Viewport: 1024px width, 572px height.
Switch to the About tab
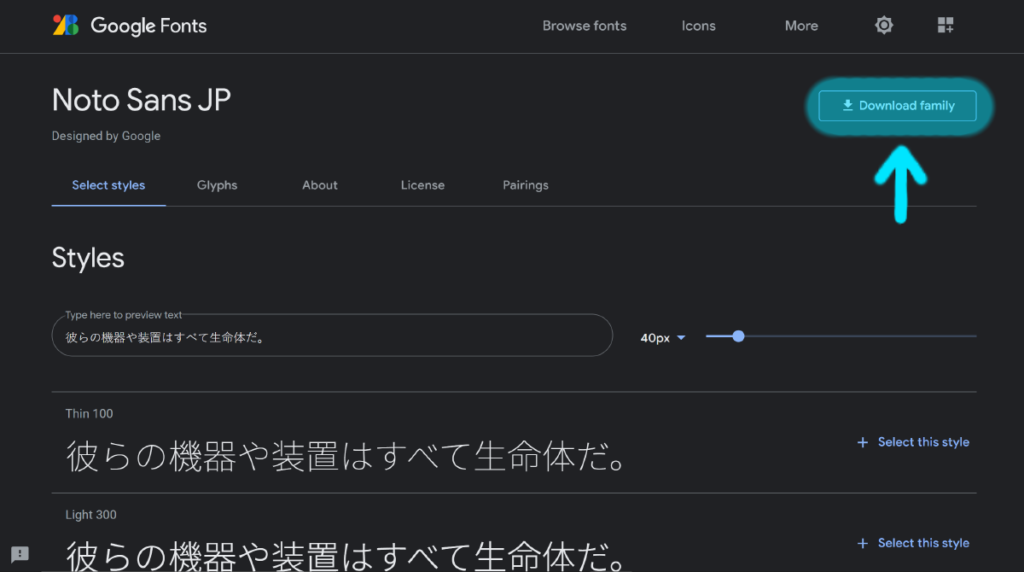[319, 185]
